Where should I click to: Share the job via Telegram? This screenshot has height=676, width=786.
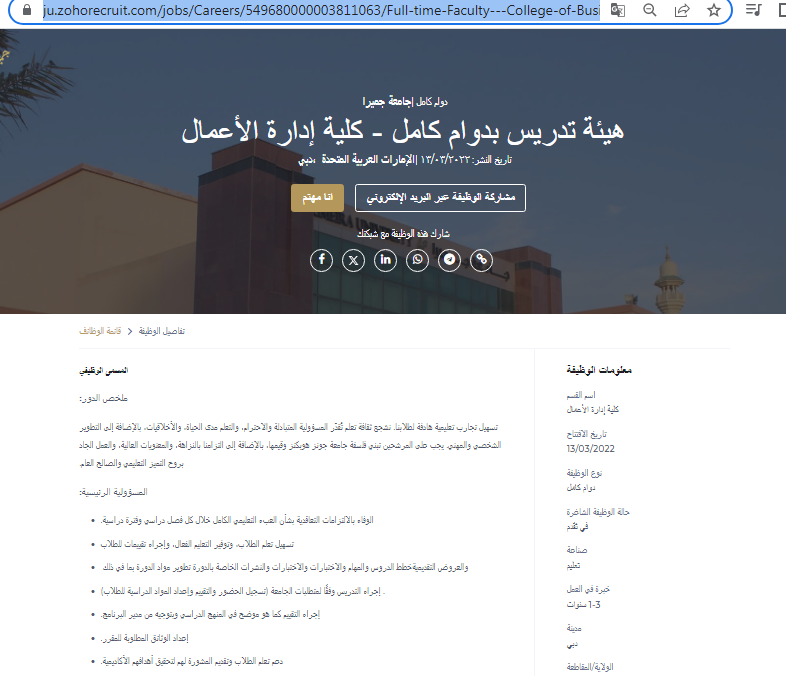pos(450,260)
